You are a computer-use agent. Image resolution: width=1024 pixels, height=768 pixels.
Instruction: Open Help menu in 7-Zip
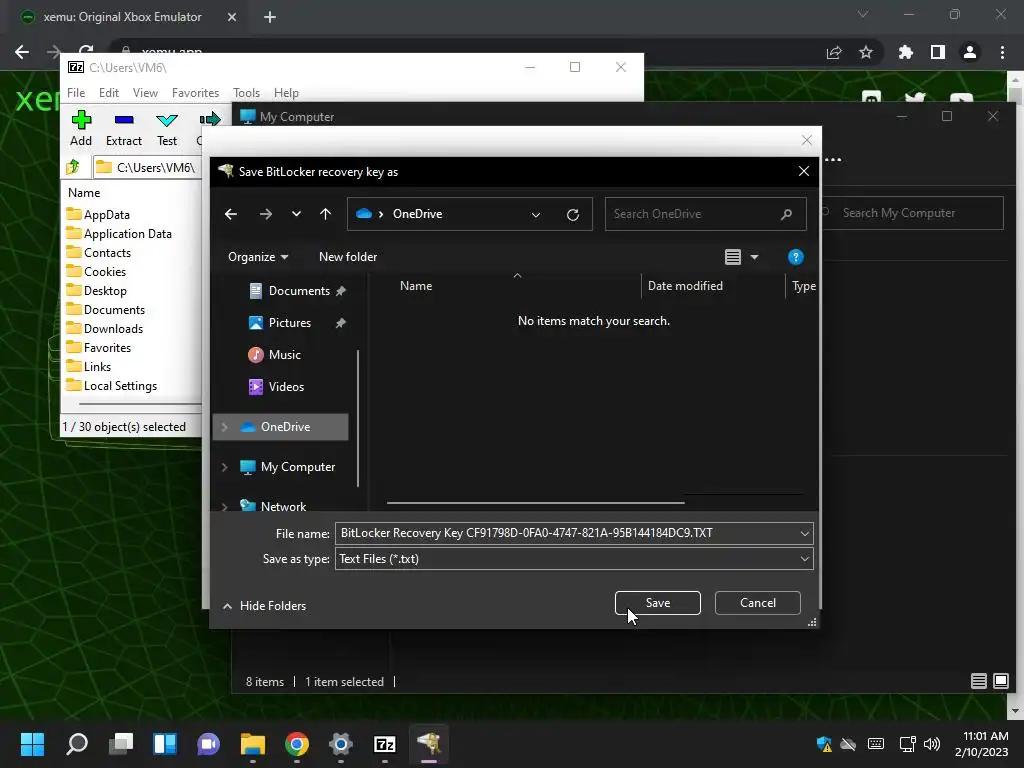coord(286,93)
